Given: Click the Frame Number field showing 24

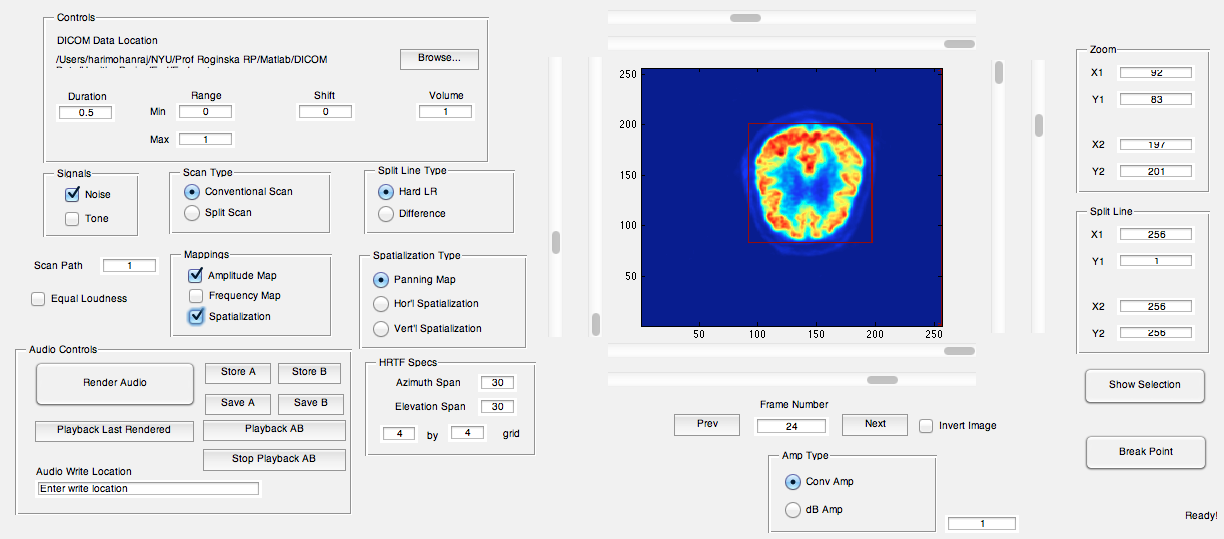Looking at the screenshot, I should [x=791, y=426].
